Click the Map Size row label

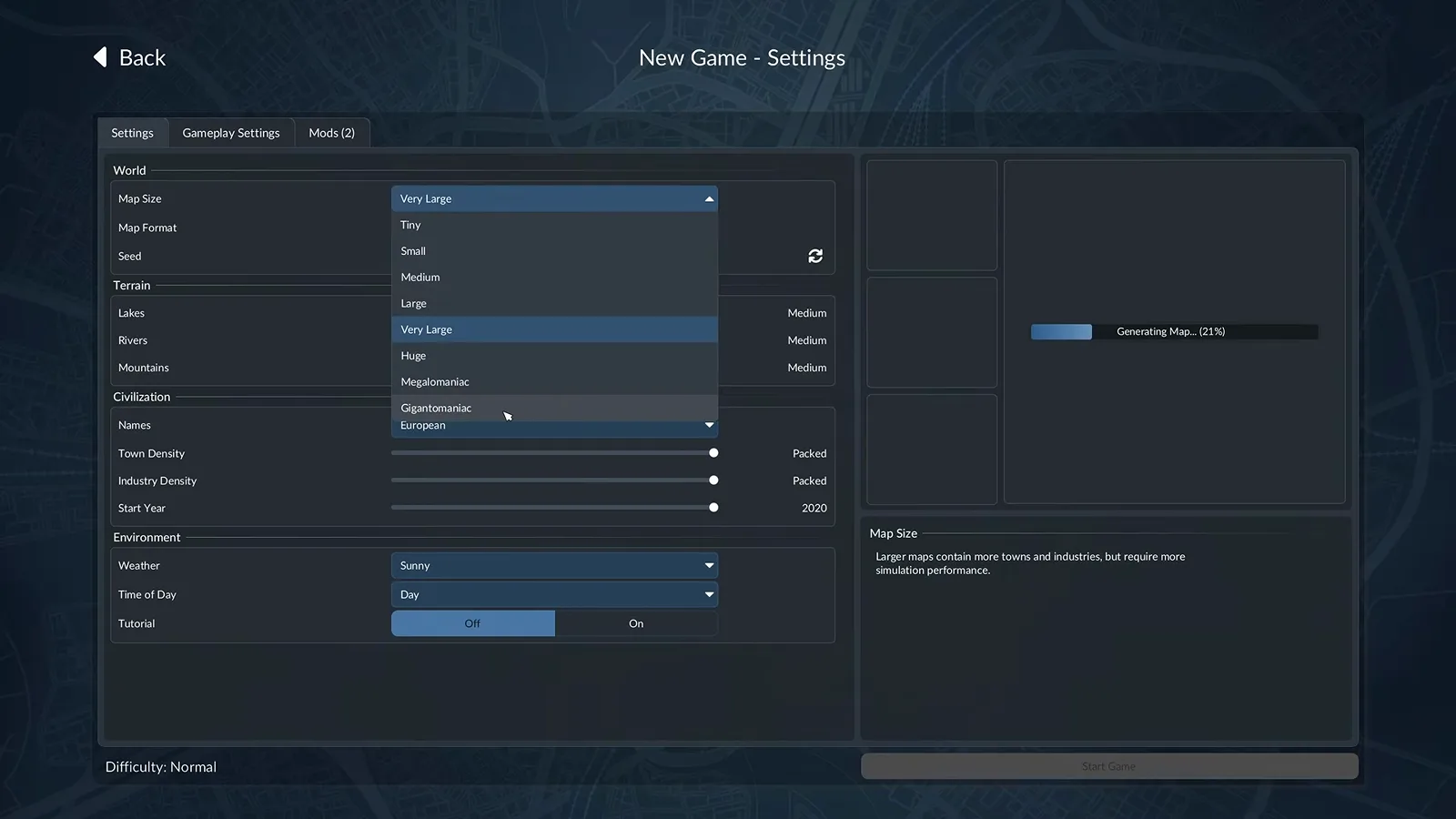click(x=140, y=198)
